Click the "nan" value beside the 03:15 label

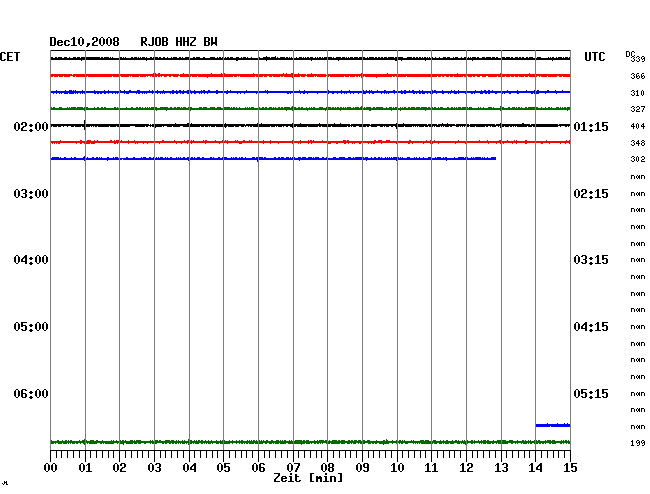(x=638, y=260)
